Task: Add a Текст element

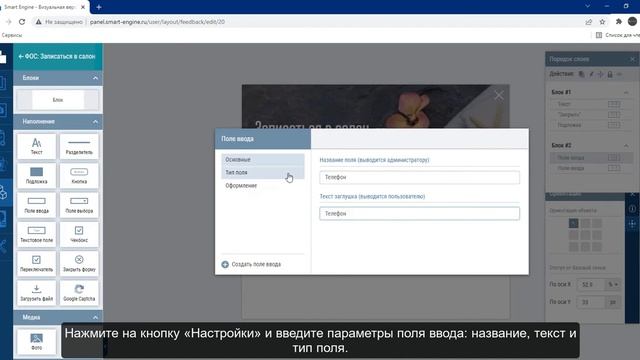Action: 36,146
